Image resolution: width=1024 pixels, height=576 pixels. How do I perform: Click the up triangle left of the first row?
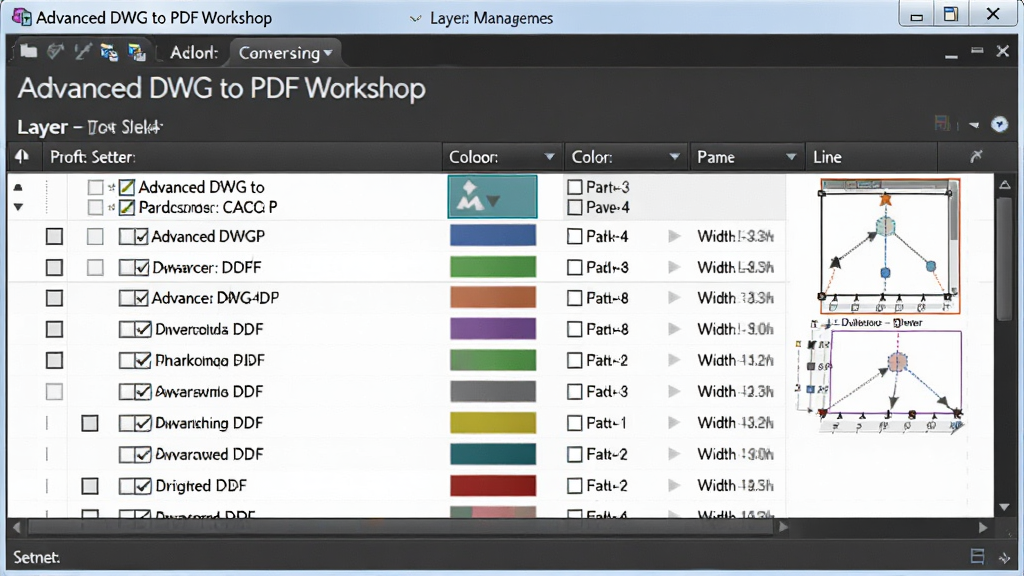click(x=18, y=187)
